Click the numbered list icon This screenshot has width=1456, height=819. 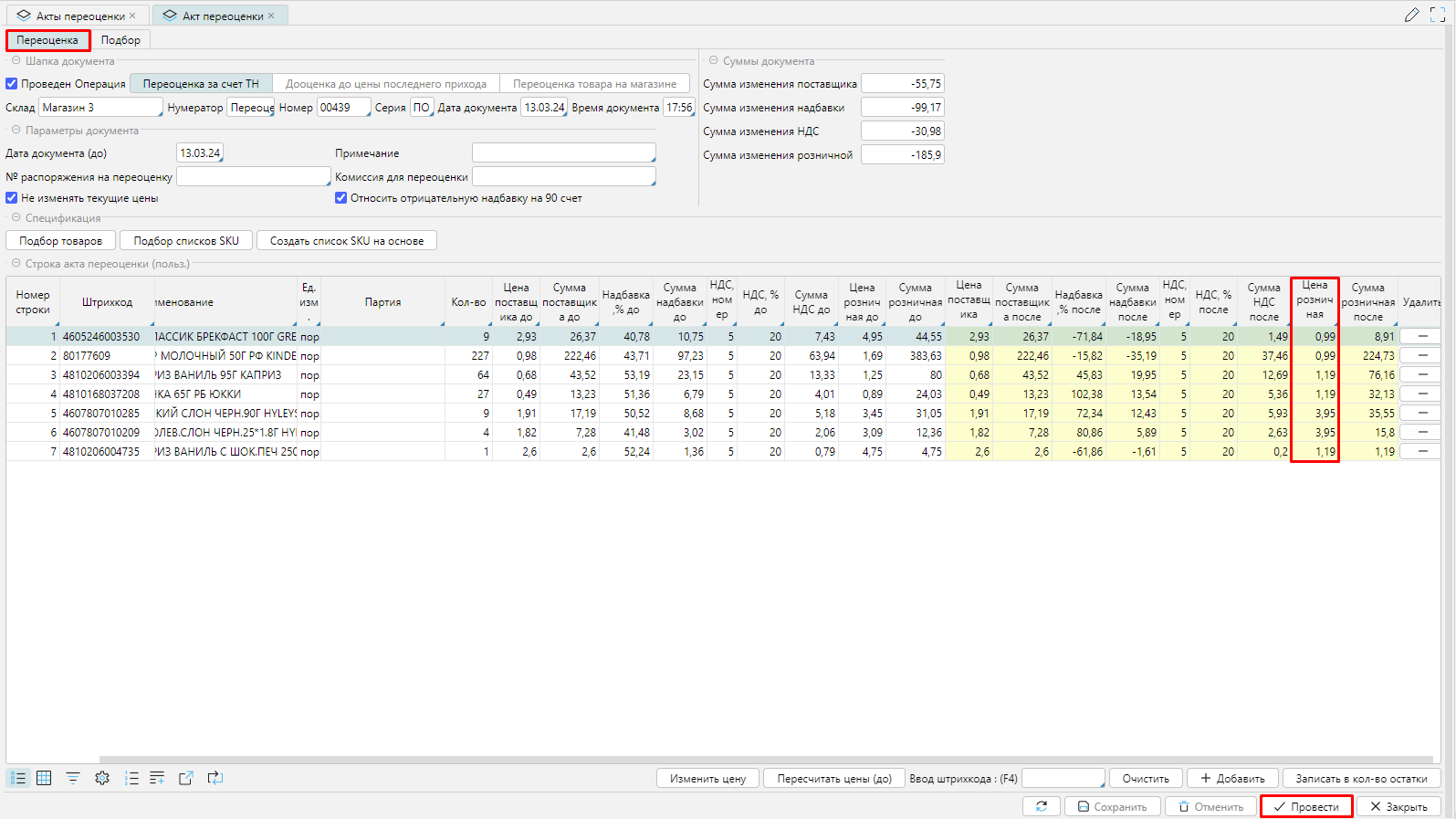[131, 778]
